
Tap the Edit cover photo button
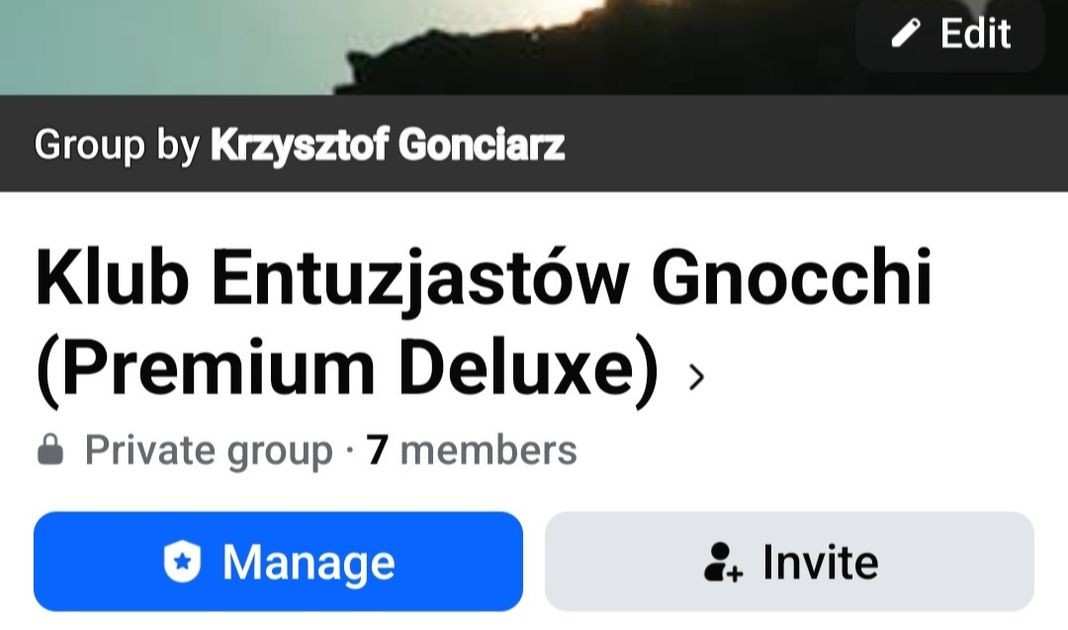point(950,34)
